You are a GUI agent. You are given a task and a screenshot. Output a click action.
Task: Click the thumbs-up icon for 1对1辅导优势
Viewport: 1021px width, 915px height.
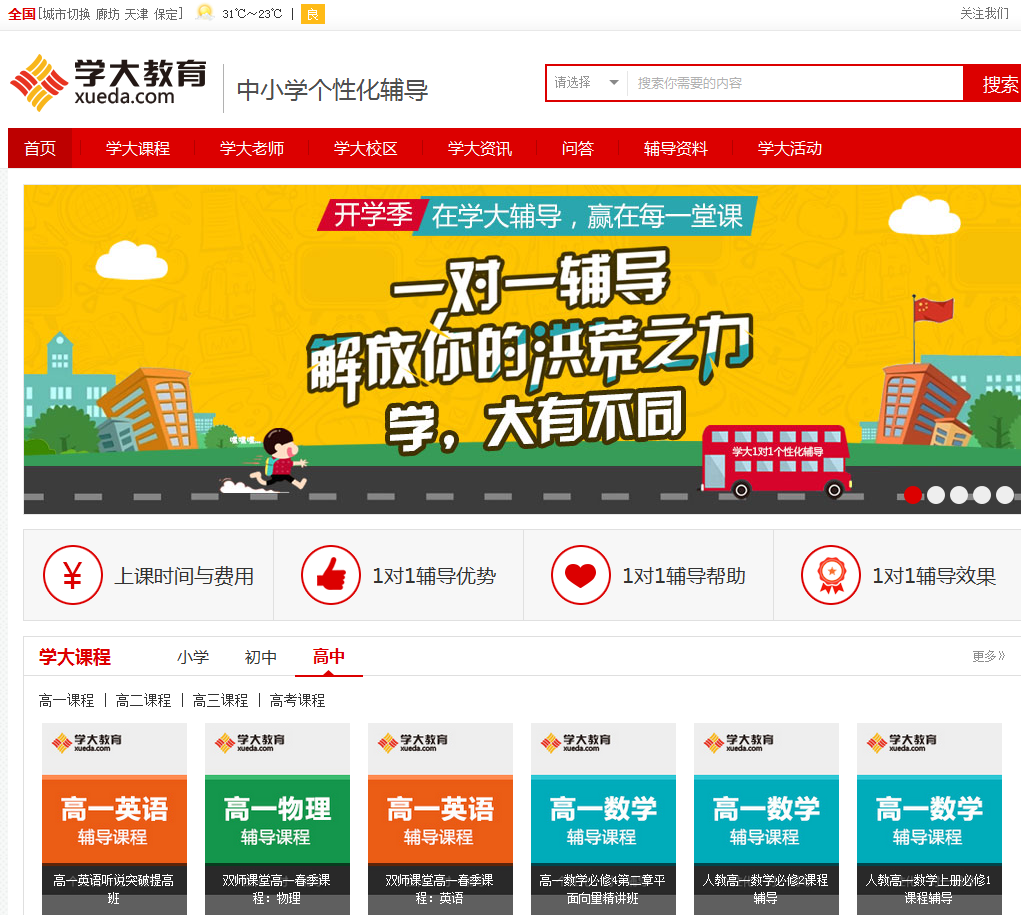pyautogui.click(x=331, y=575)
